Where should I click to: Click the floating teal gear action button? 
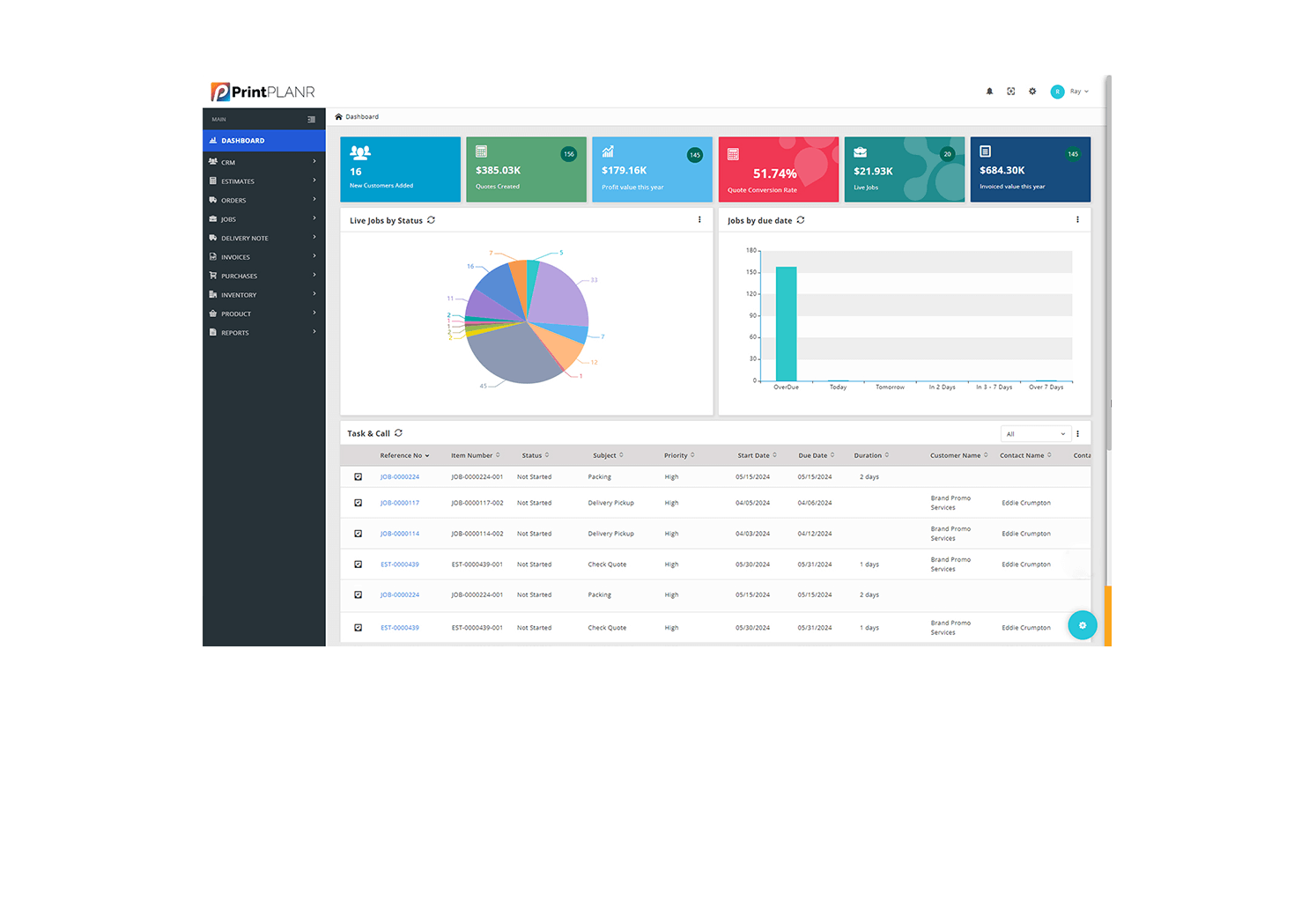(1083, 625)
